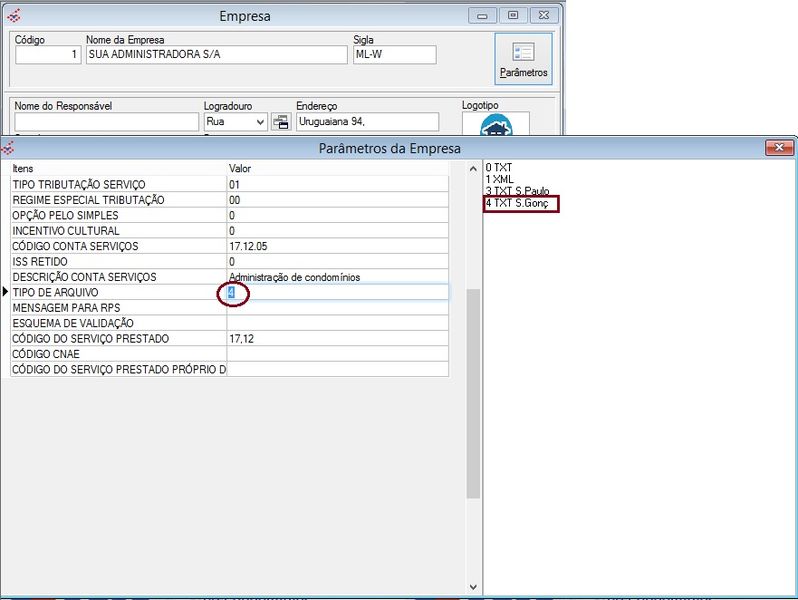Click the Endereço field with Uruguaiana 94
798x600 pixels.
coord(366,122)
